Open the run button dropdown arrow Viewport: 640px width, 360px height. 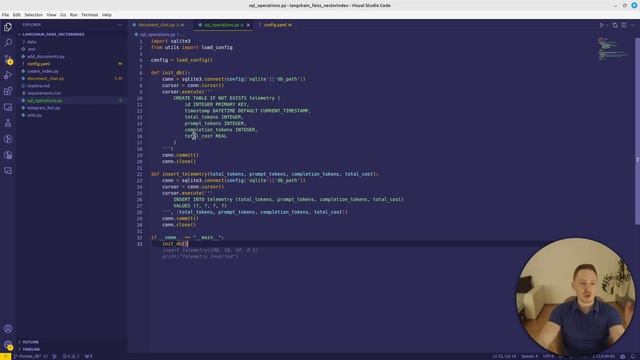607,25
